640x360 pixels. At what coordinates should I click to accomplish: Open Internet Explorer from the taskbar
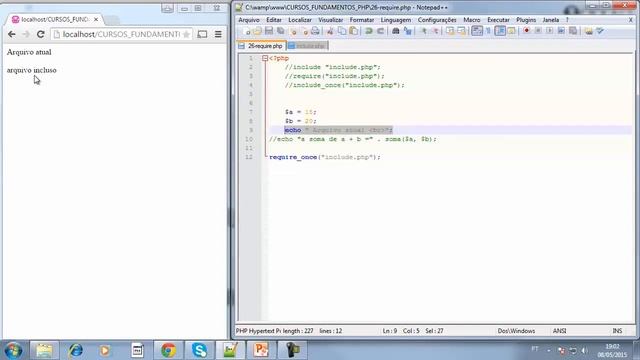[76, 350]
